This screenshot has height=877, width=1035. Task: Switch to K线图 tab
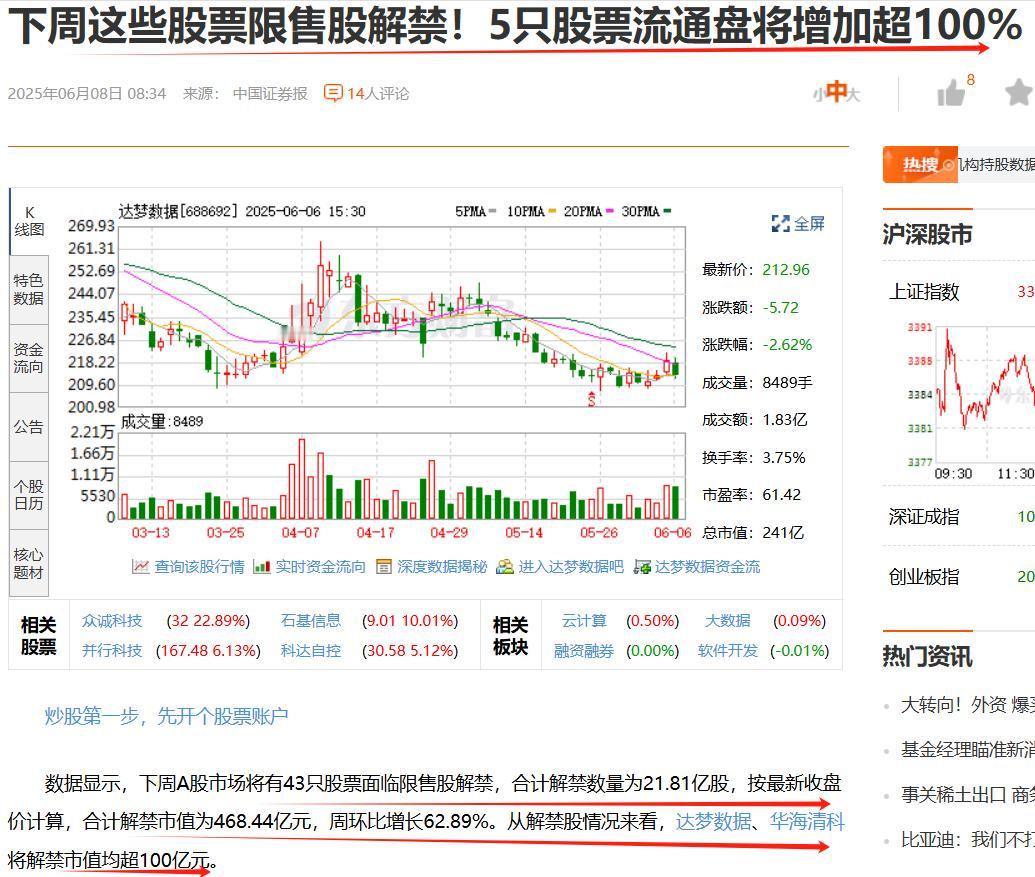[x=29, y=221]
